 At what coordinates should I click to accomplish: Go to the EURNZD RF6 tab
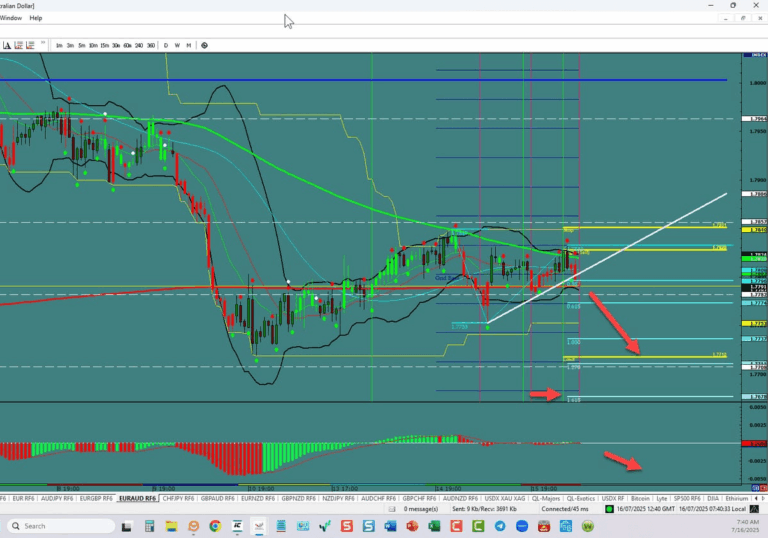(x=258, y=498)
